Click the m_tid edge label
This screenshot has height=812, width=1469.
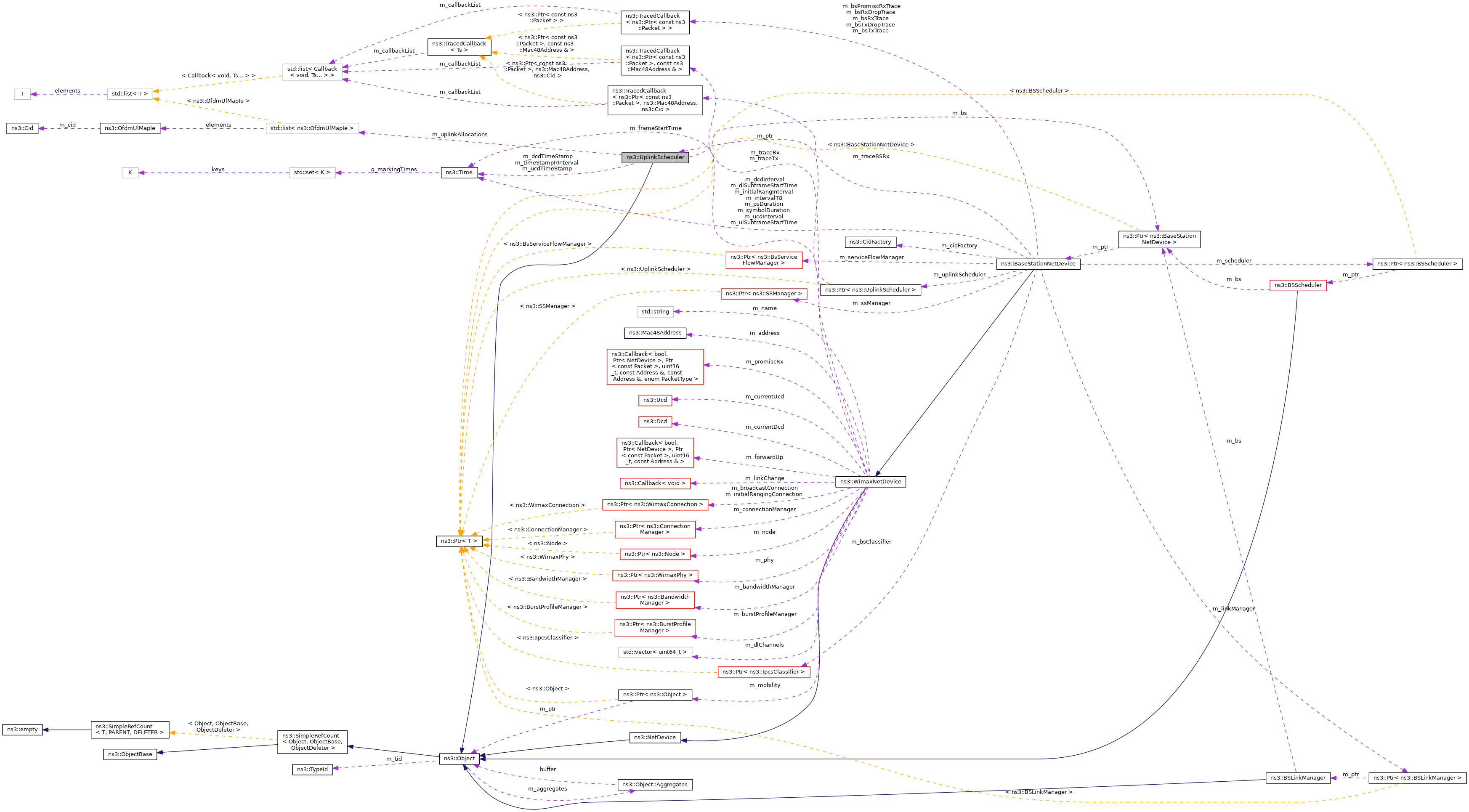pyautogui.click(x=394, y=759)
